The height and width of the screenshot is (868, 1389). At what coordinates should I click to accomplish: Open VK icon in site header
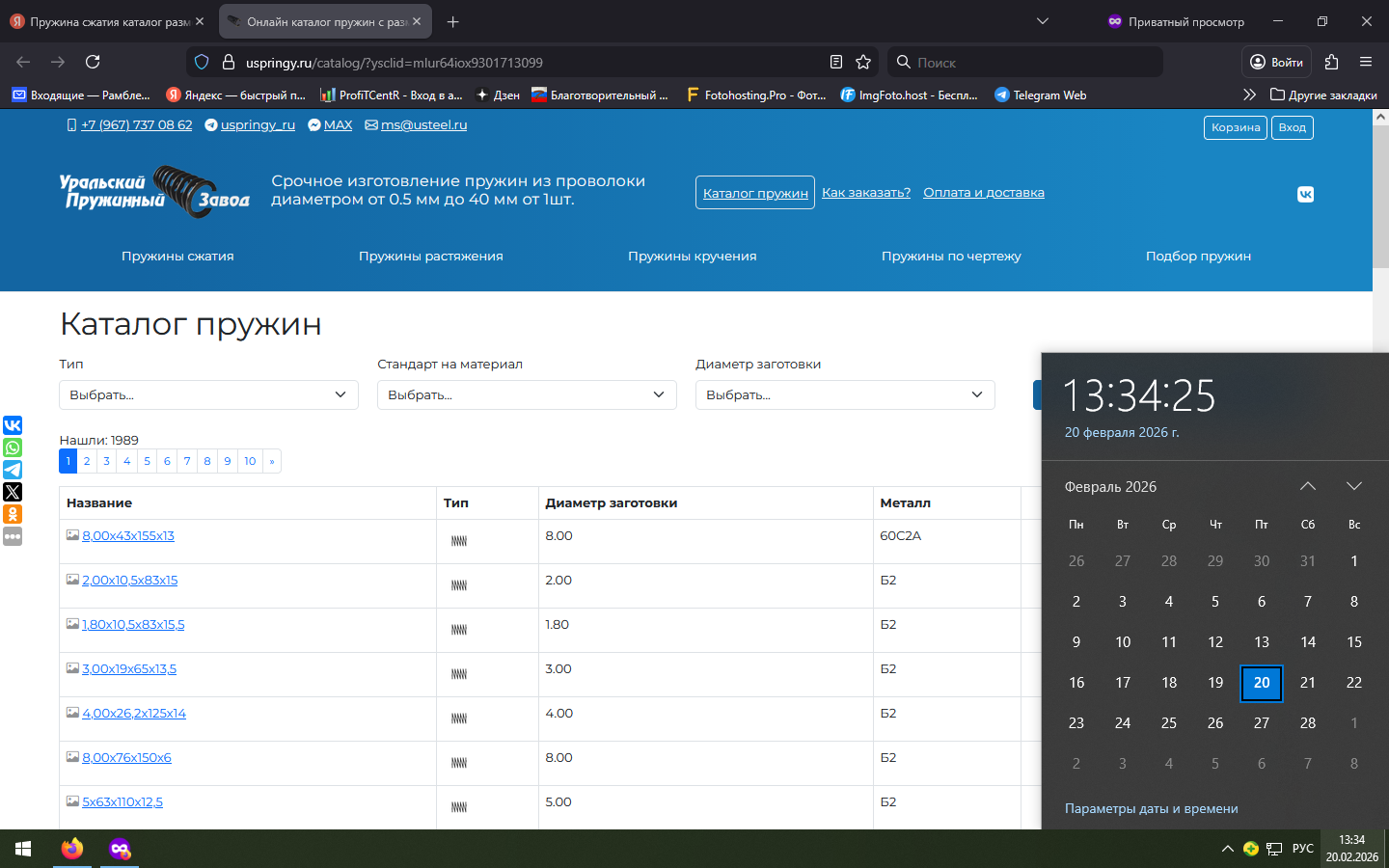1305,194
